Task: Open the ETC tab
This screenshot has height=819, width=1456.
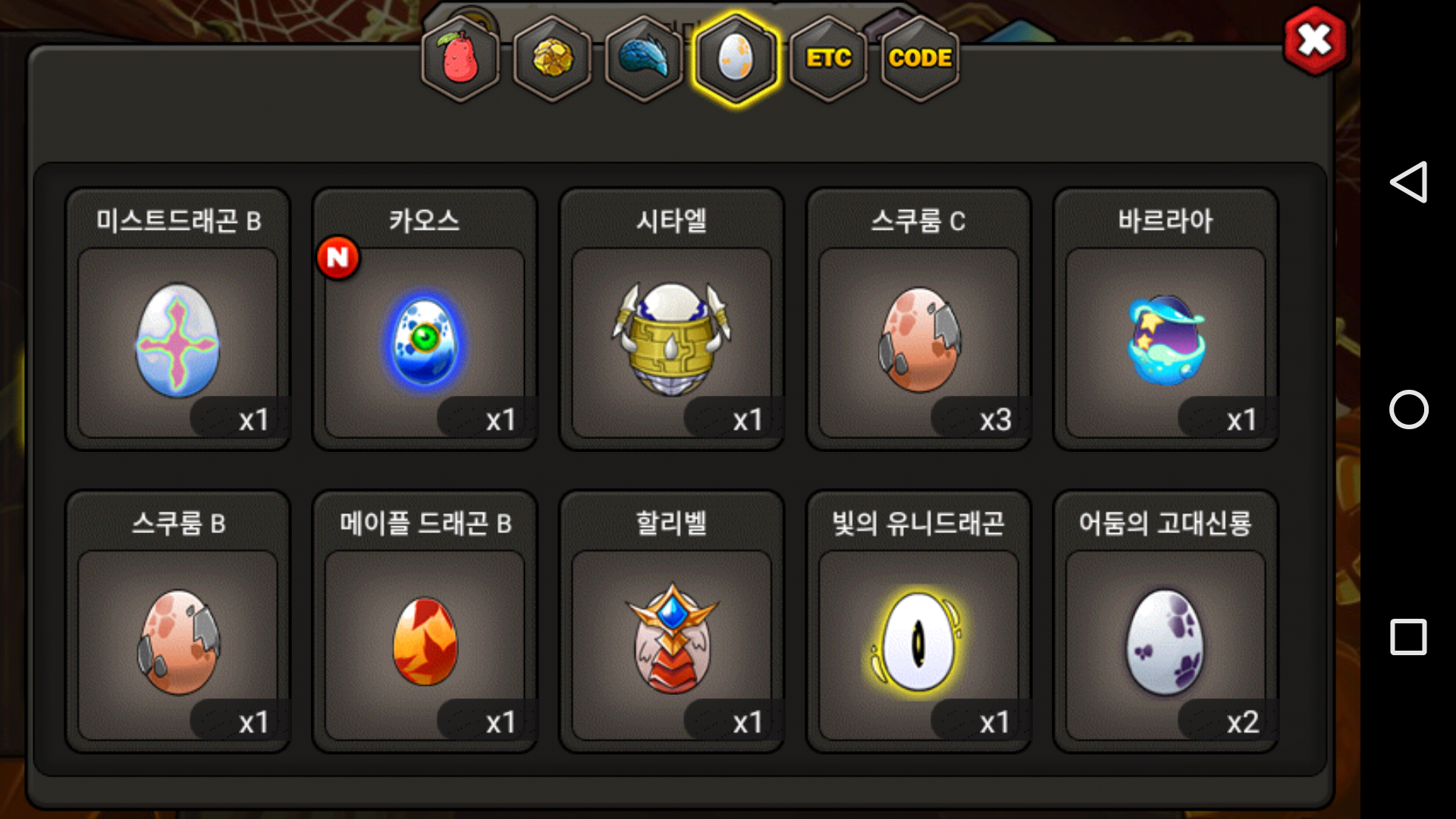Action: click(828, 58)
